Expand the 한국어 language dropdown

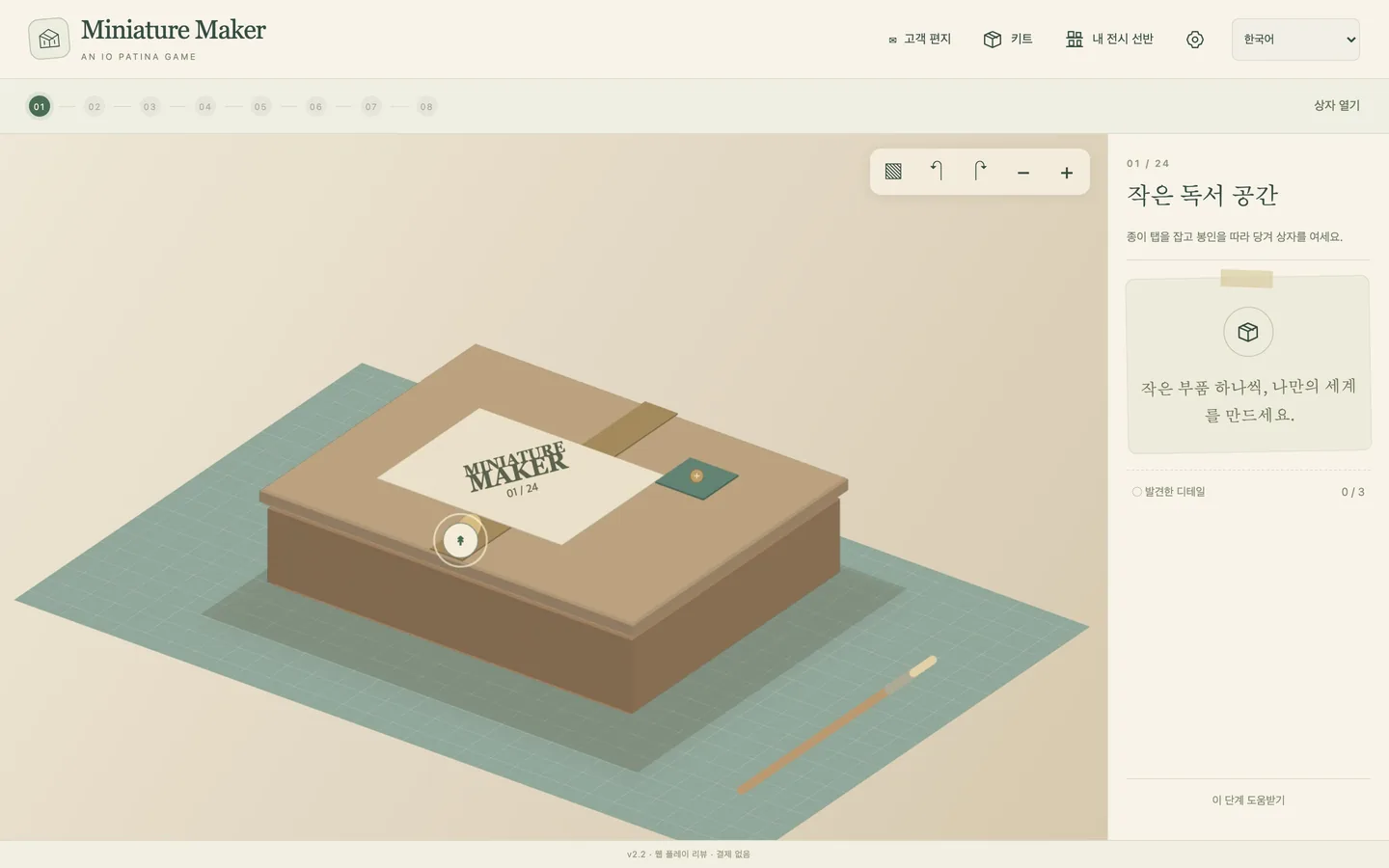(1295, 40)
